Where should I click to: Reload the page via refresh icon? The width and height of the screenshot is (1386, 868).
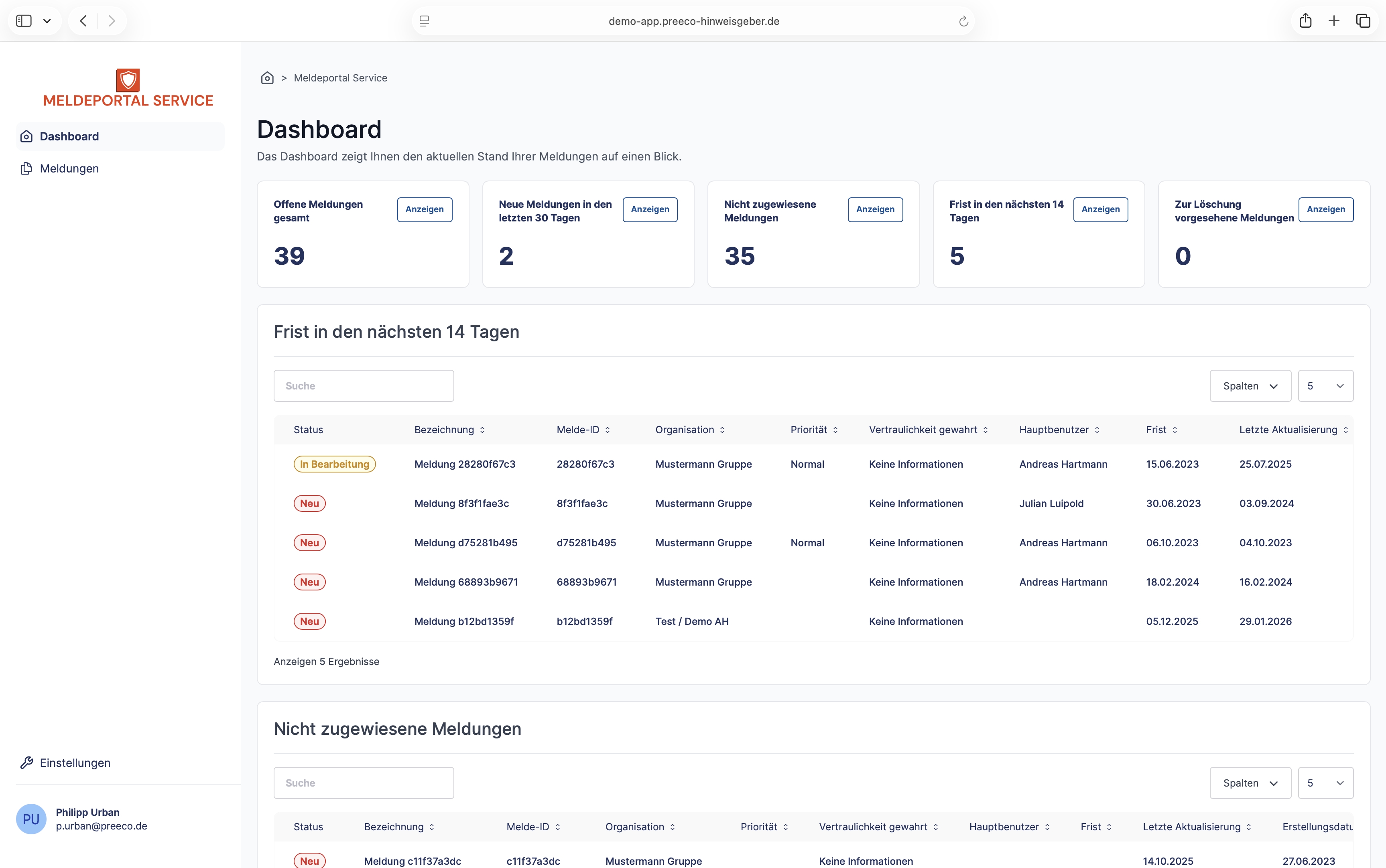pyautogui.click(x=963, y=21)
